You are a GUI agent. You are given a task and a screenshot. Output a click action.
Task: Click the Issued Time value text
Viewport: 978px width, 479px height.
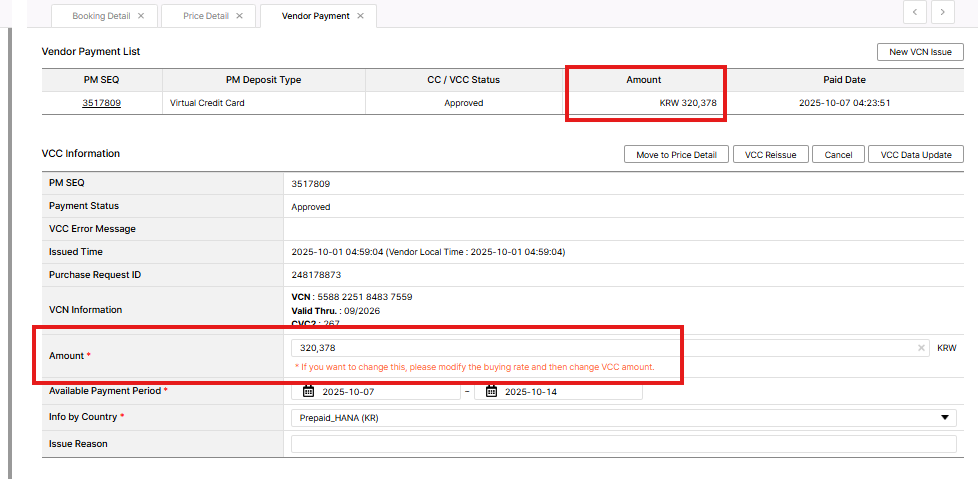coord(428,252)
